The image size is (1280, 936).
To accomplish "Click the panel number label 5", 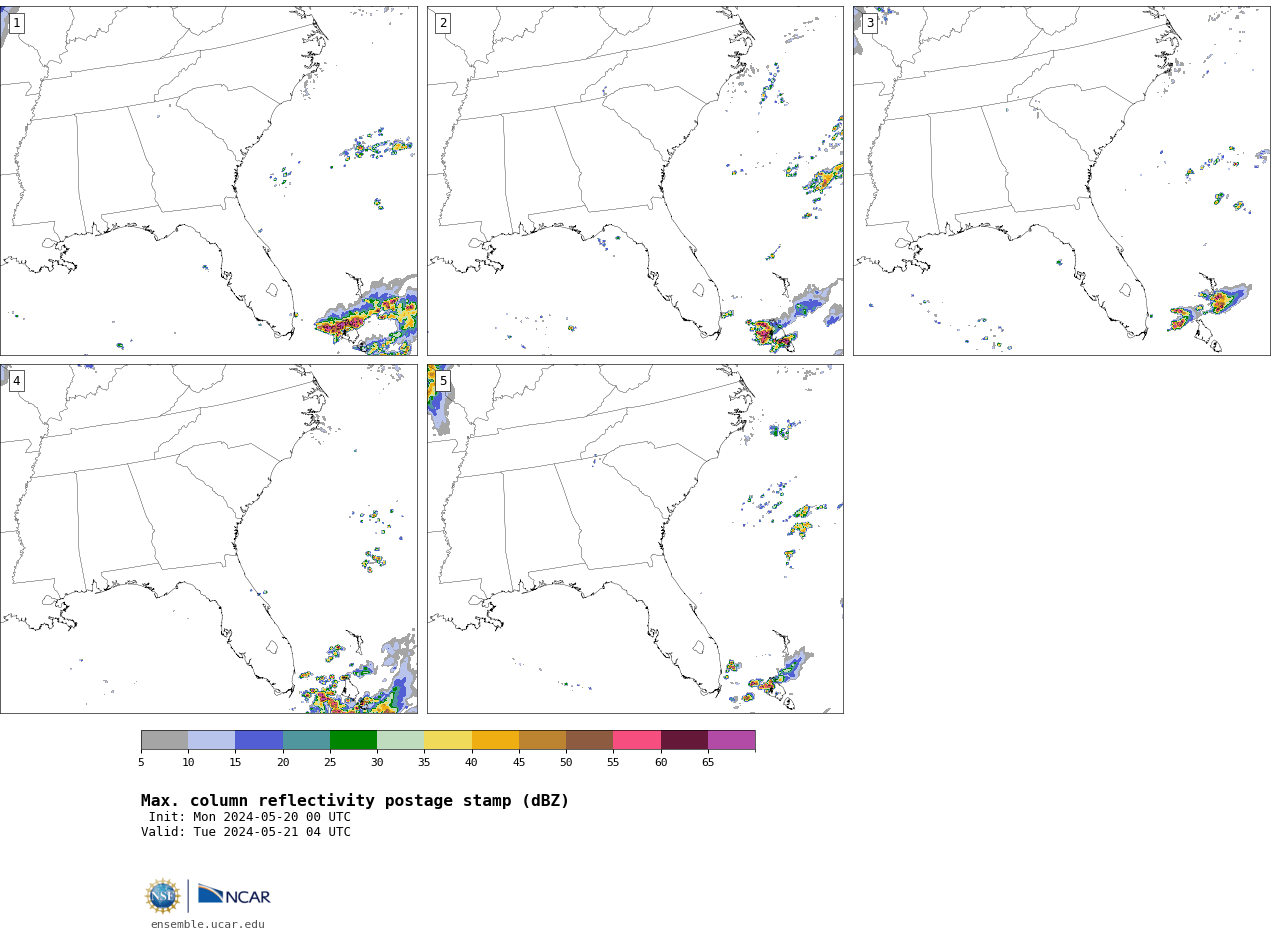I will point(443,381).
